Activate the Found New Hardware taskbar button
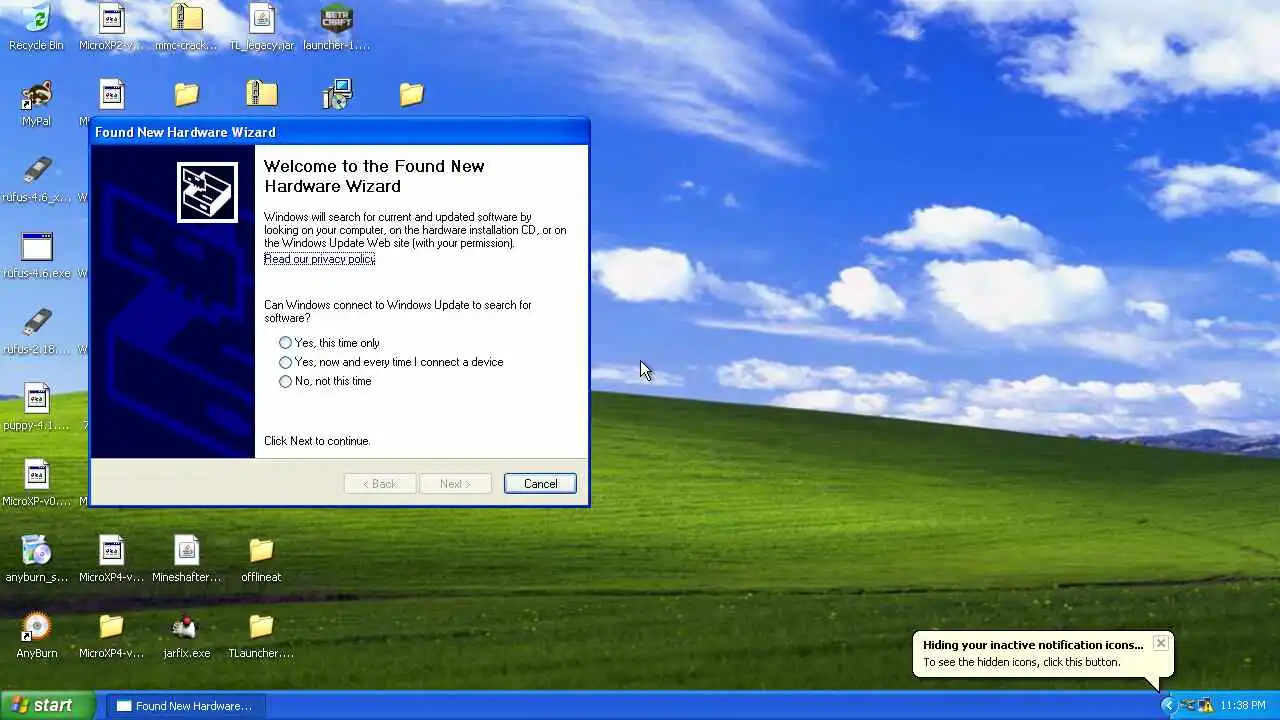 coord(186,705)
